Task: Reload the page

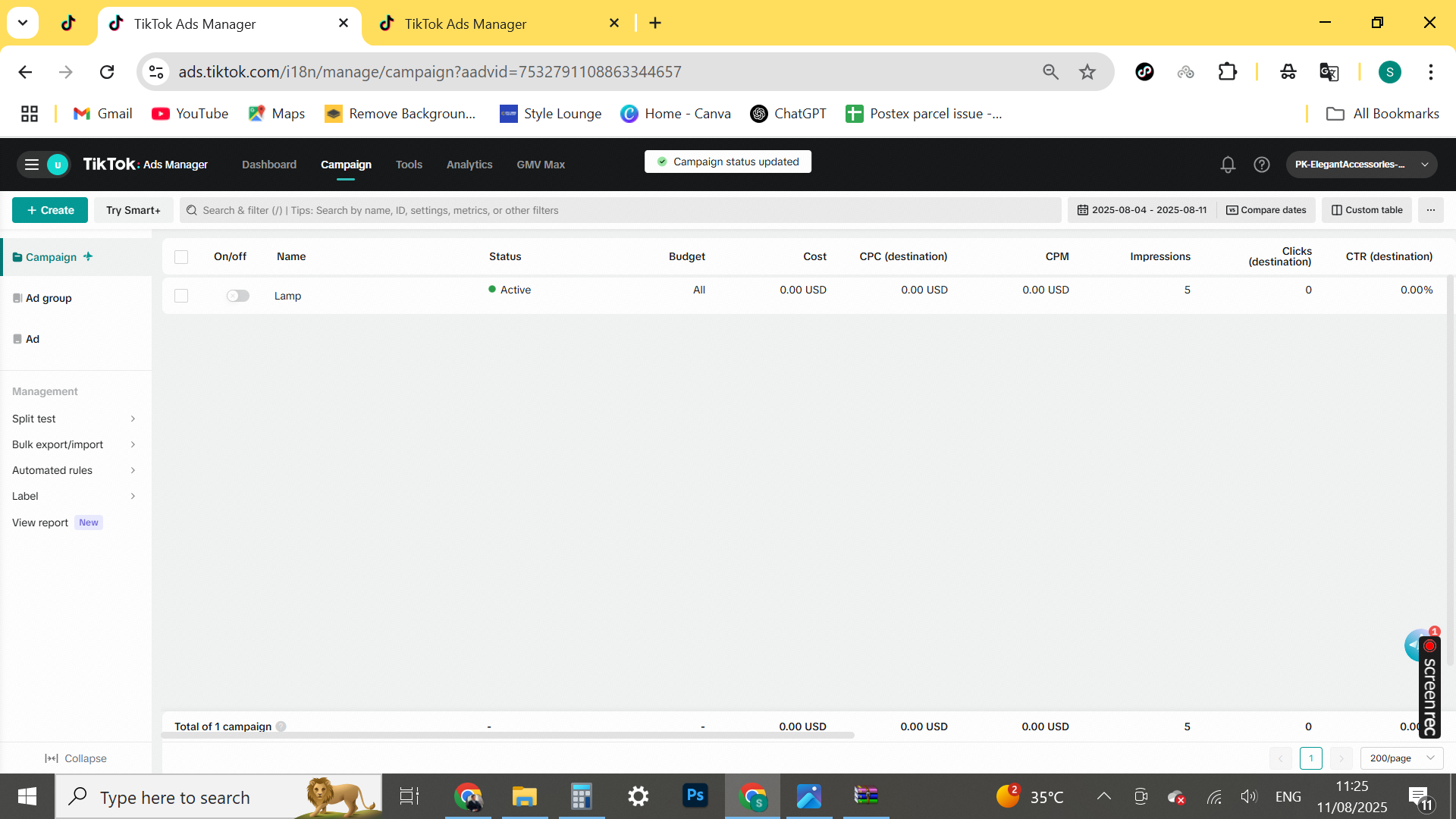Action: [x=107, y=72]
